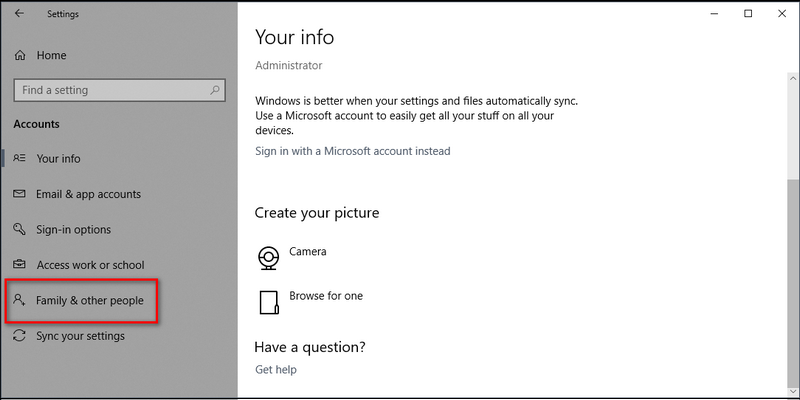Select Family & other people in the sidebar
This screenshot has height=400, width=800.
89,301
